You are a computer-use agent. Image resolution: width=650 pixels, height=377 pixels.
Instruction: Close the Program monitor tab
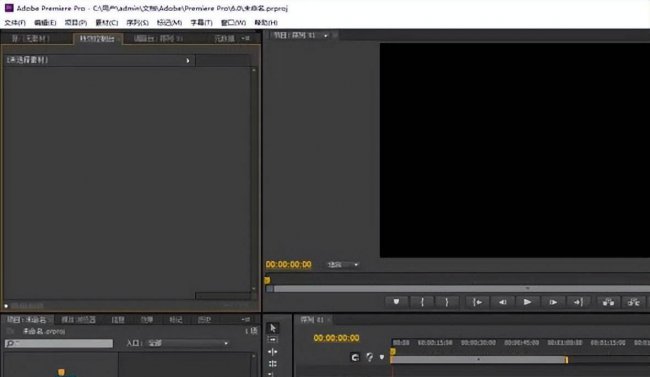335,36
